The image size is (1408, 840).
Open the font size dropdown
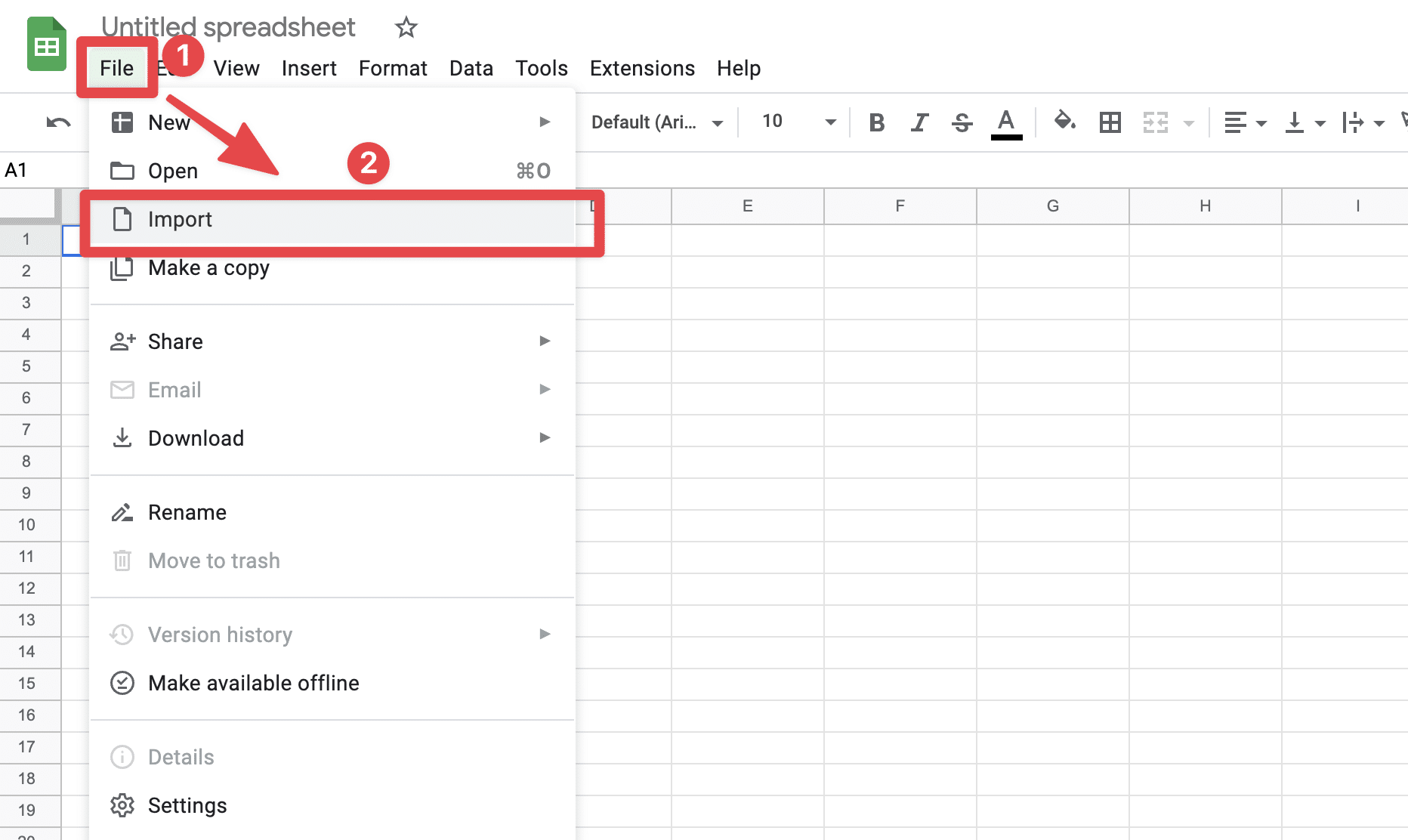[x=798, y=122]
